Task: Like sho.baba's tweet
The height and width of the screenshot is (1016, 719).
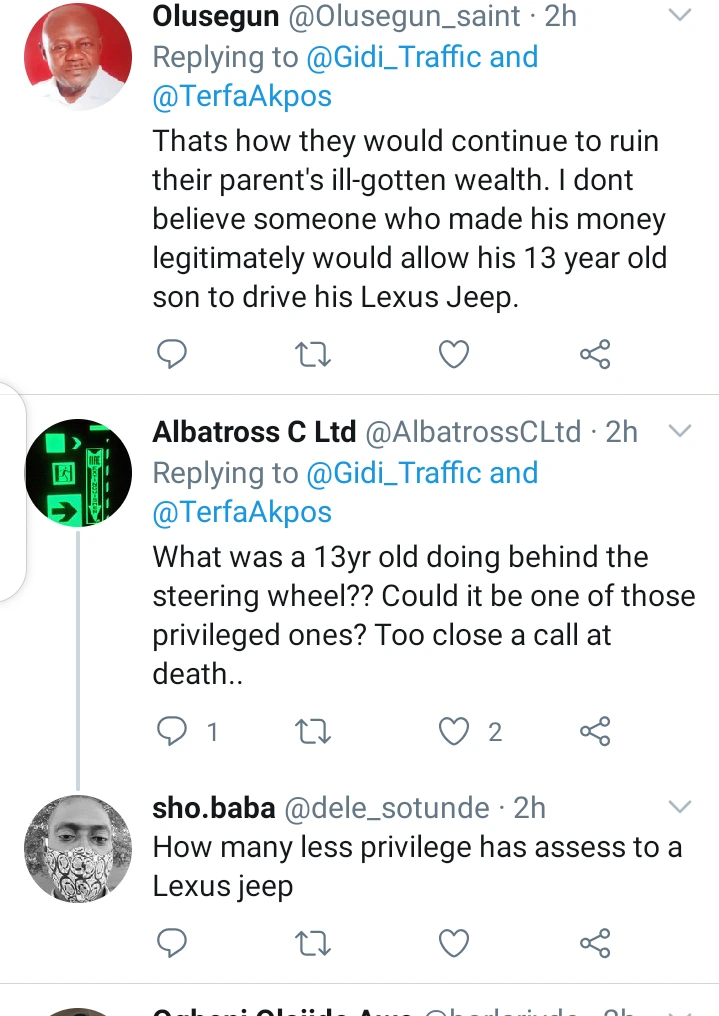Action: (x=455, y=942)
